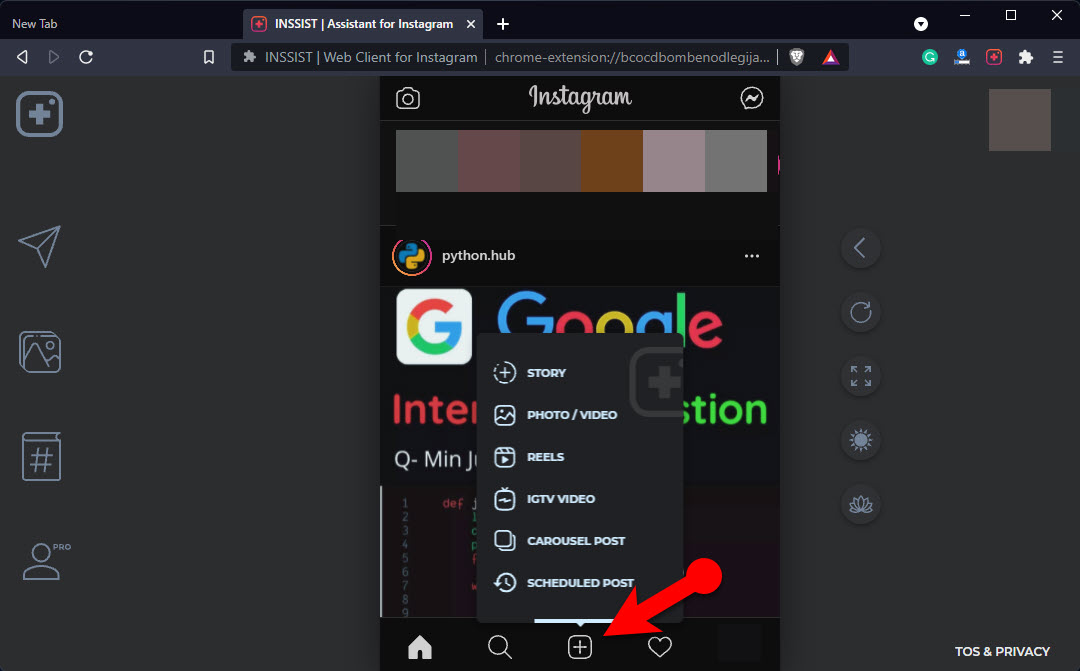This screenshot has width=1080, height=671.
Task: Open direct messages paper plane sidebar icon
Action: tap(39, 246)
